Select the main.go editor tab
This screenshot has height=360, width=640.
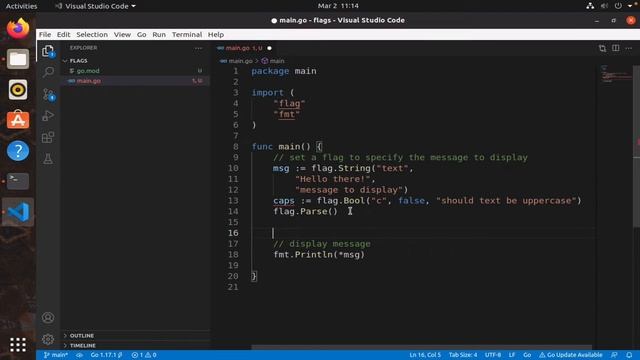point(244,48)
